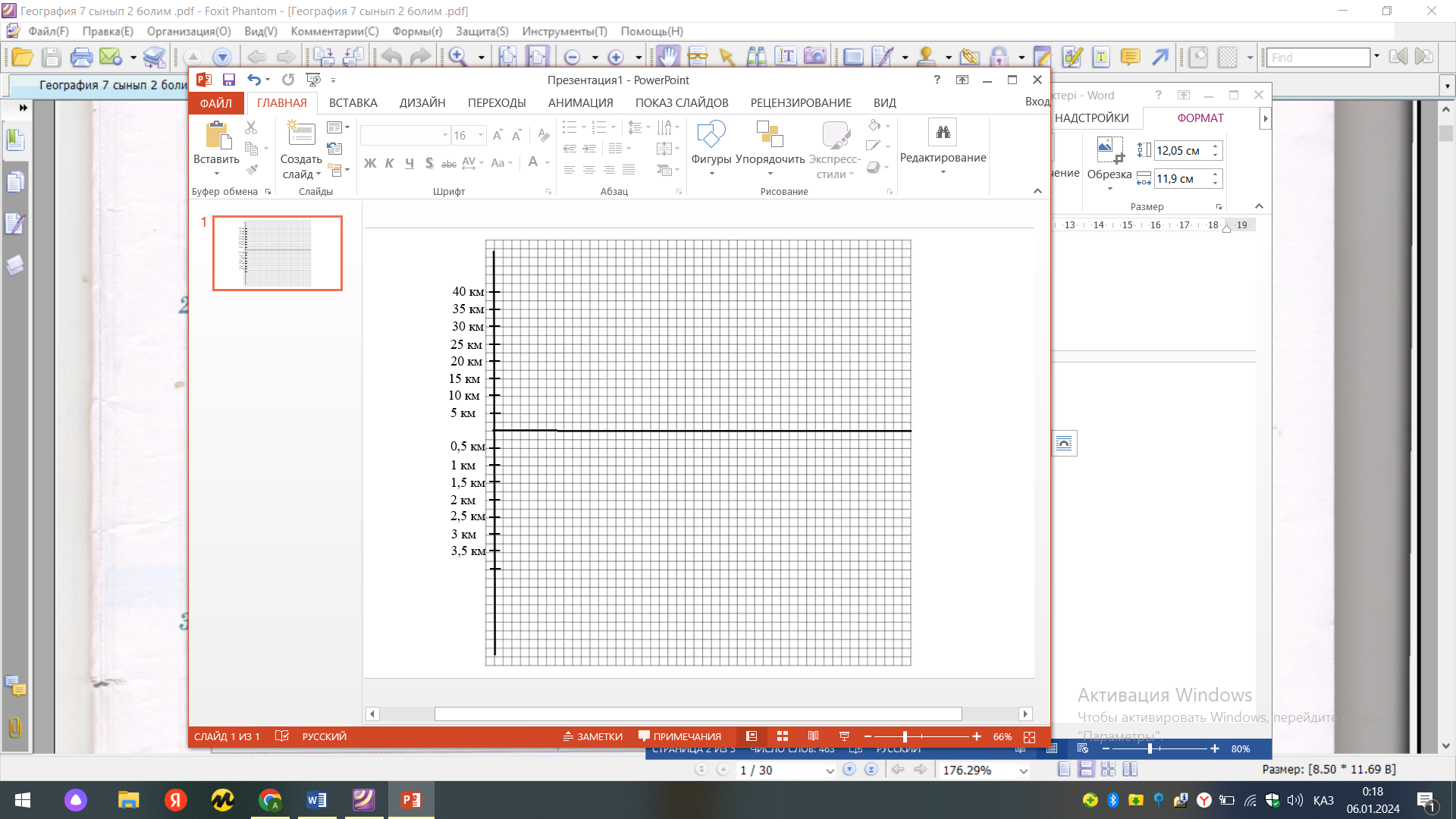The width and height of the screenshot is (1456, 819).
Task: Select the Foxit hand tool
Action: tap(667, 57)
